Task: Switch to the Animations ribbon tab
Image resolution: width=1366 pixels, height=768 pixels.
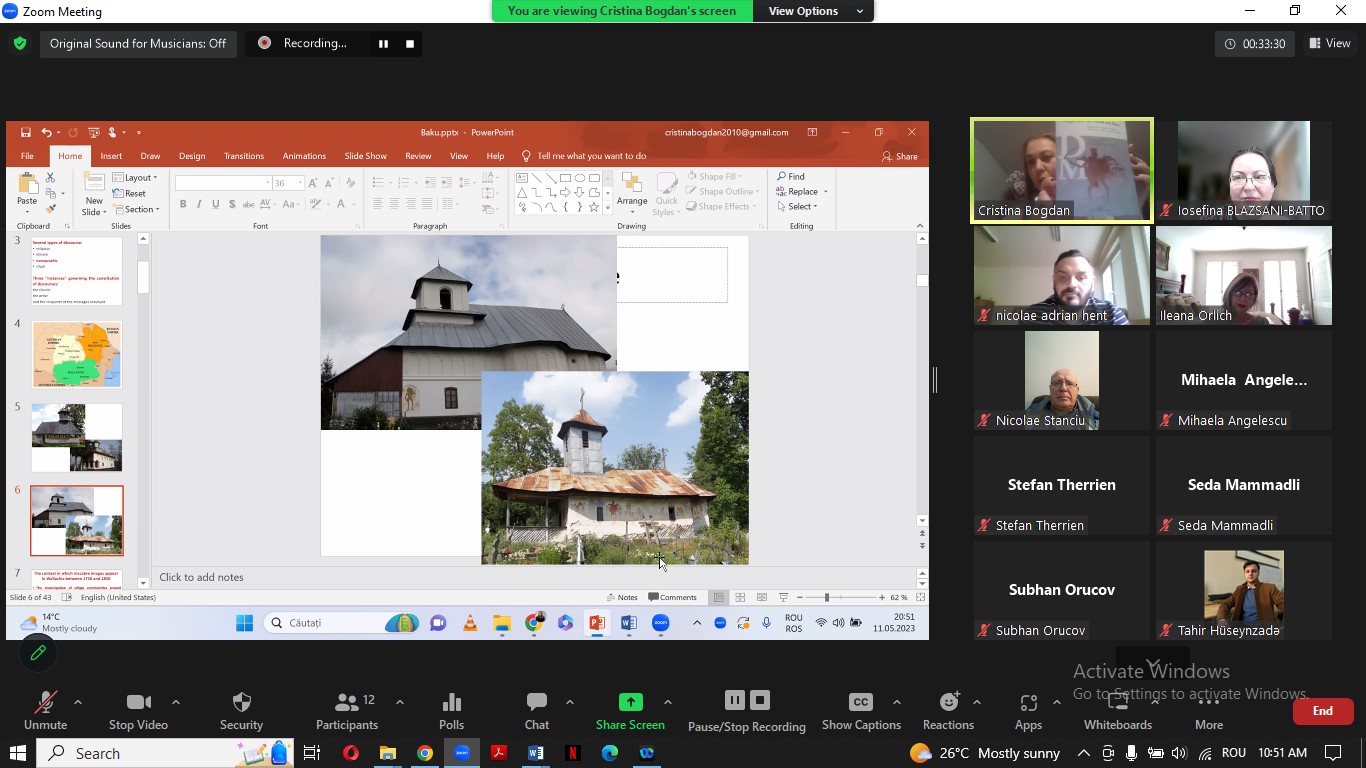Action: 304,156
